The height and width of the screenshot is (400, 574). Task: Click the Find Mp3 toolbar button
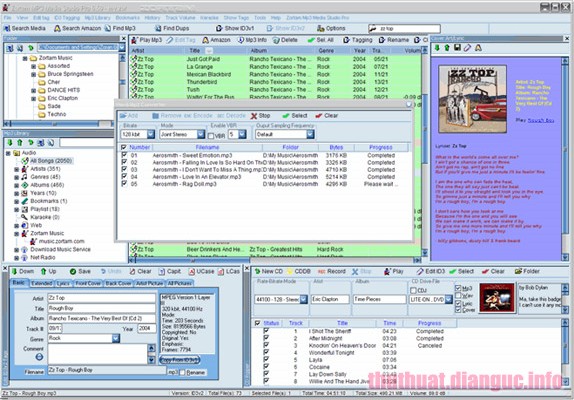coord(120,28)
